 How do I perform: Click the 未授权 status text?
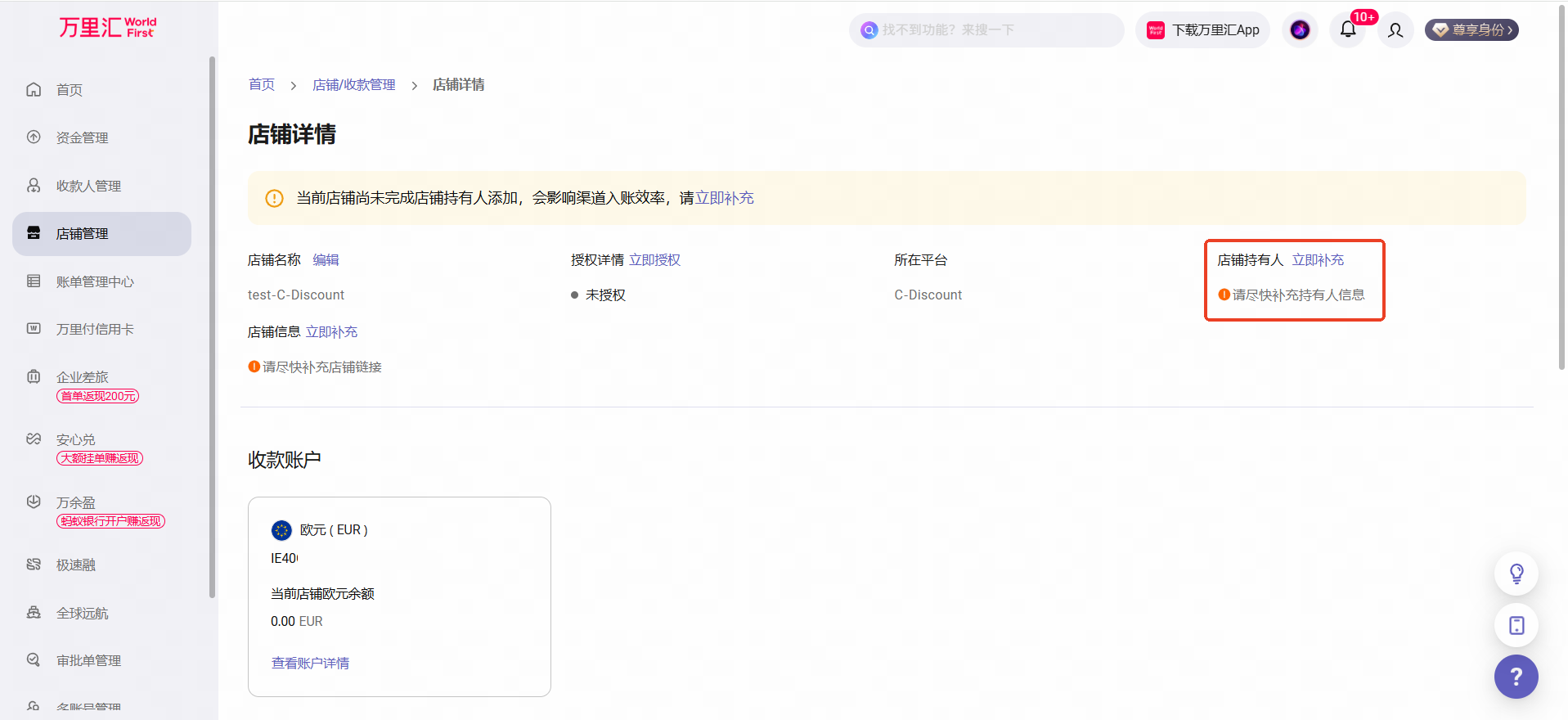(605, 295)
